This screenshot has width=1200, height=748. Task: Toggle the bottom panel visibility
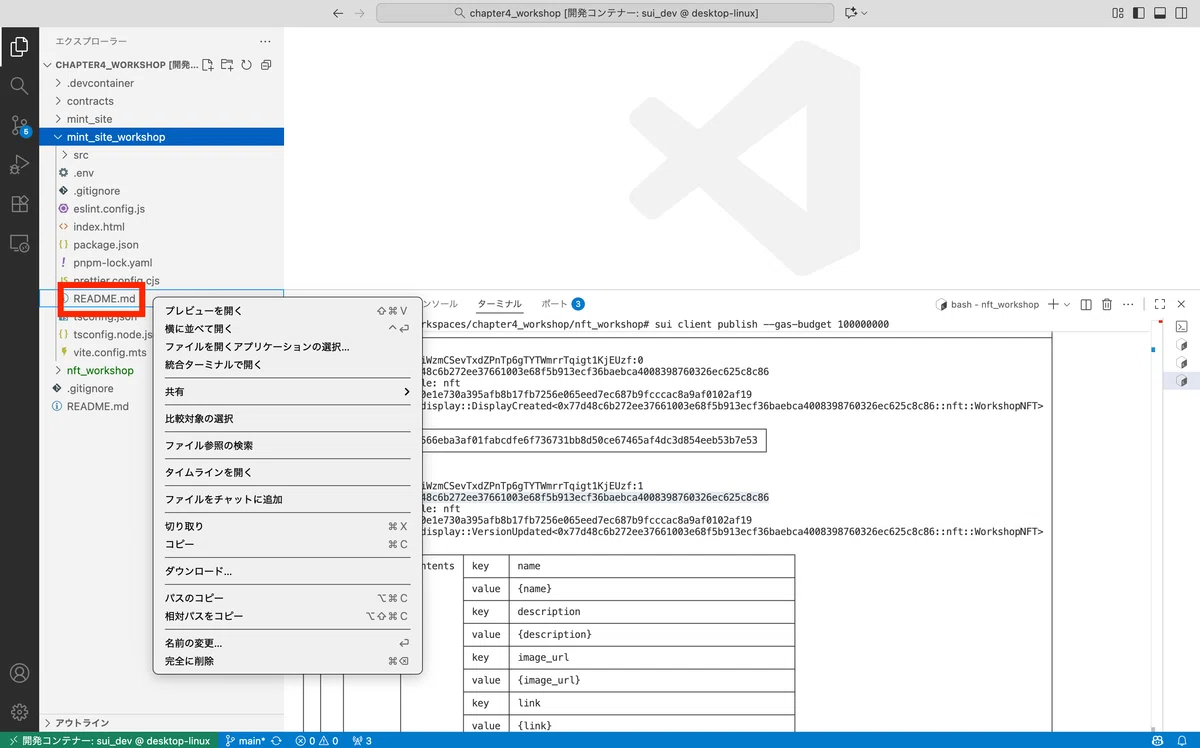click(x=1159, y=13)
